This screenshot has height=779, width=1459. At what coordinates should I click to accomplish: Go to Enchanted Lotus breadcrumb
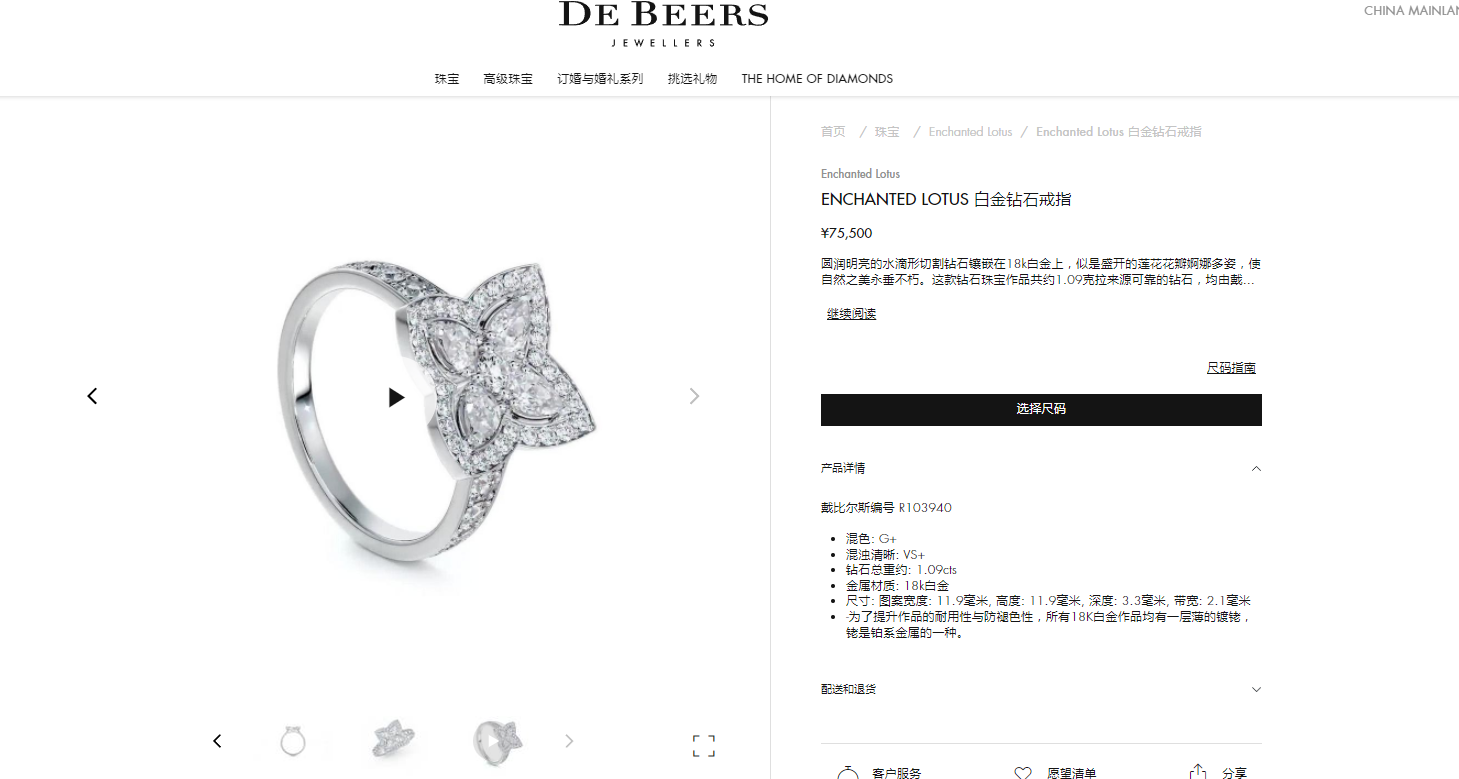tap(970, 132)
